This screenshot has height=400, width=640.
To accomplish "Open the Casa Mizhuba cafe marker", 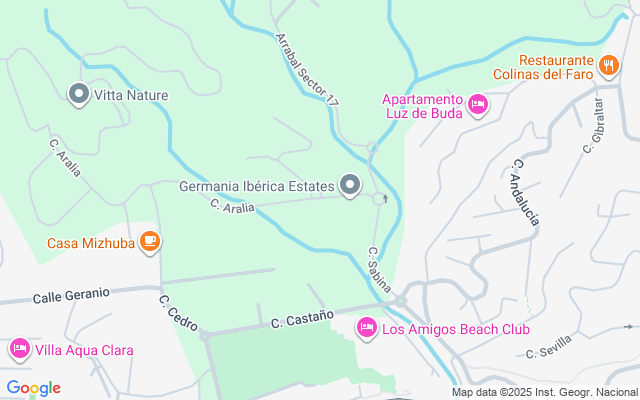I will tap(150, 242).
